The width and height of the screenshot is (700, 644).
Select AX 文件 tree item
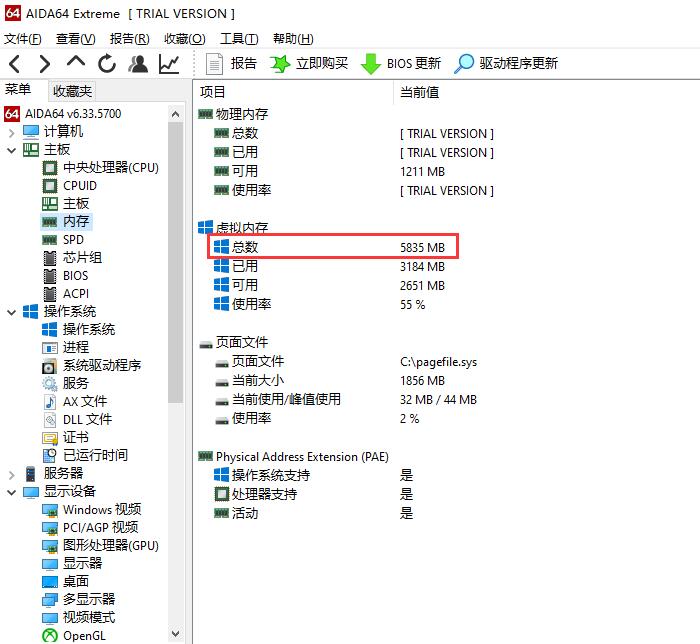75,402
